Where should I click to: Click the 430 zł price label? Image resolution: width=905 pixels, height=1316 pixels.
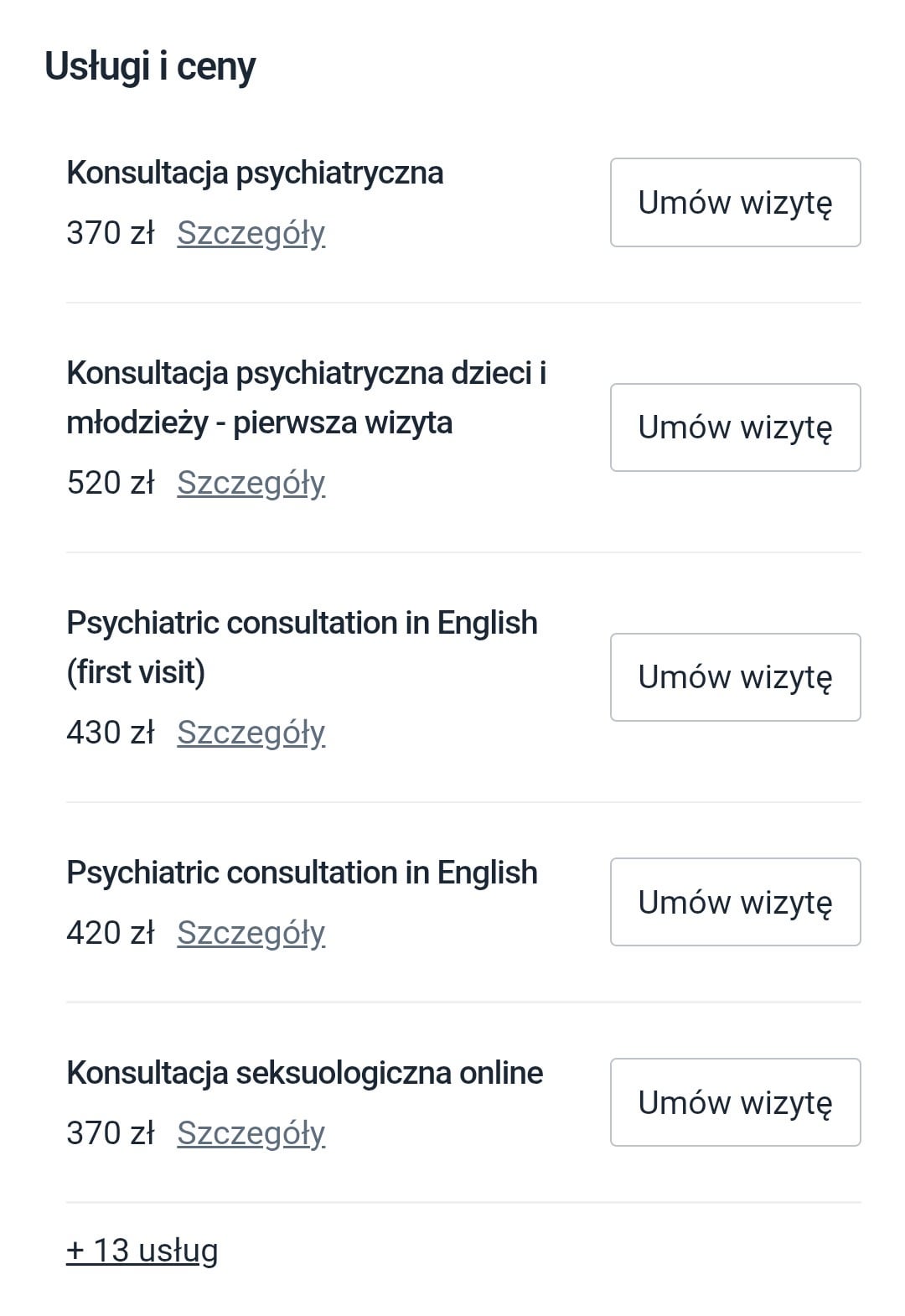pos(111,733)
